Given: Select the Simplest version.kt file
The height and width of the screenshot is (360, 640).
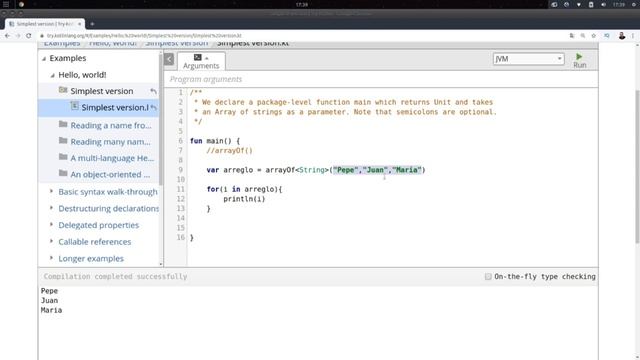Looking at the screenshot, I should (115, 107).
